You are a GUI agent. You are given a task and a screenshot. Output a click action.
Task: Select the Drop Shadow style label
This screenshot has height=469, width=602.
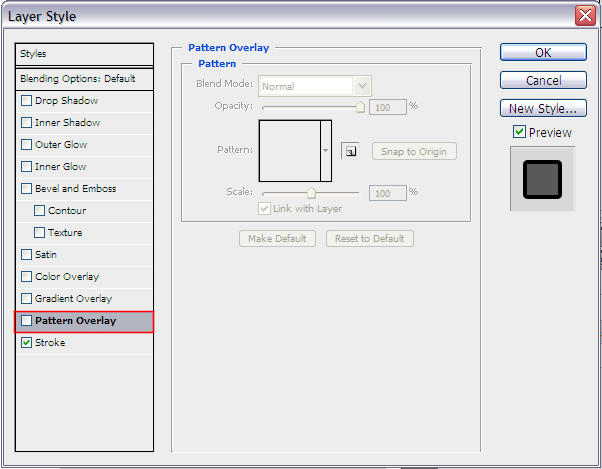pos(66,101)
